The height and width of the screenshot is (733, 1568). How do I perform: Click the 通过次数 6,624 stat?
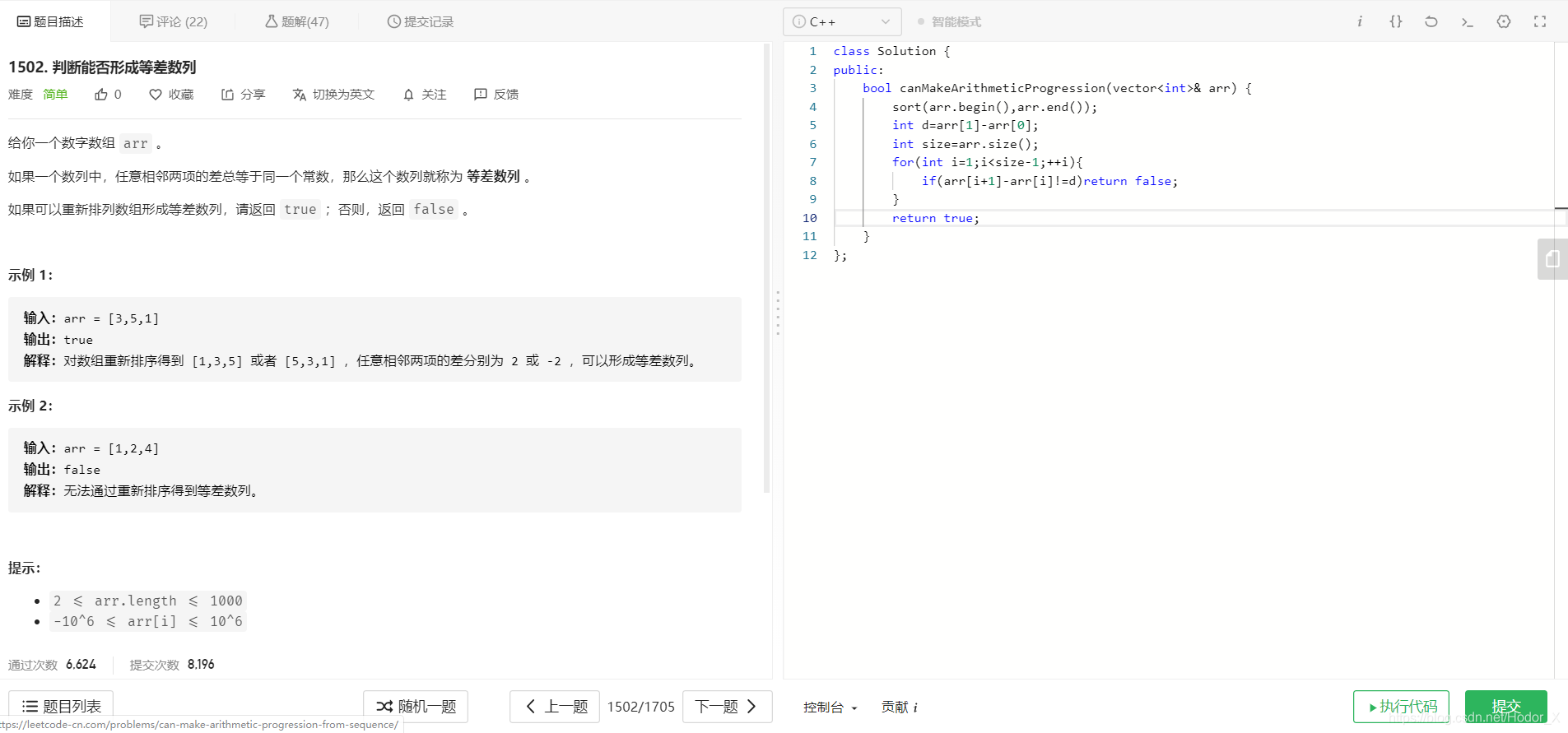click(x=52, y=665)
